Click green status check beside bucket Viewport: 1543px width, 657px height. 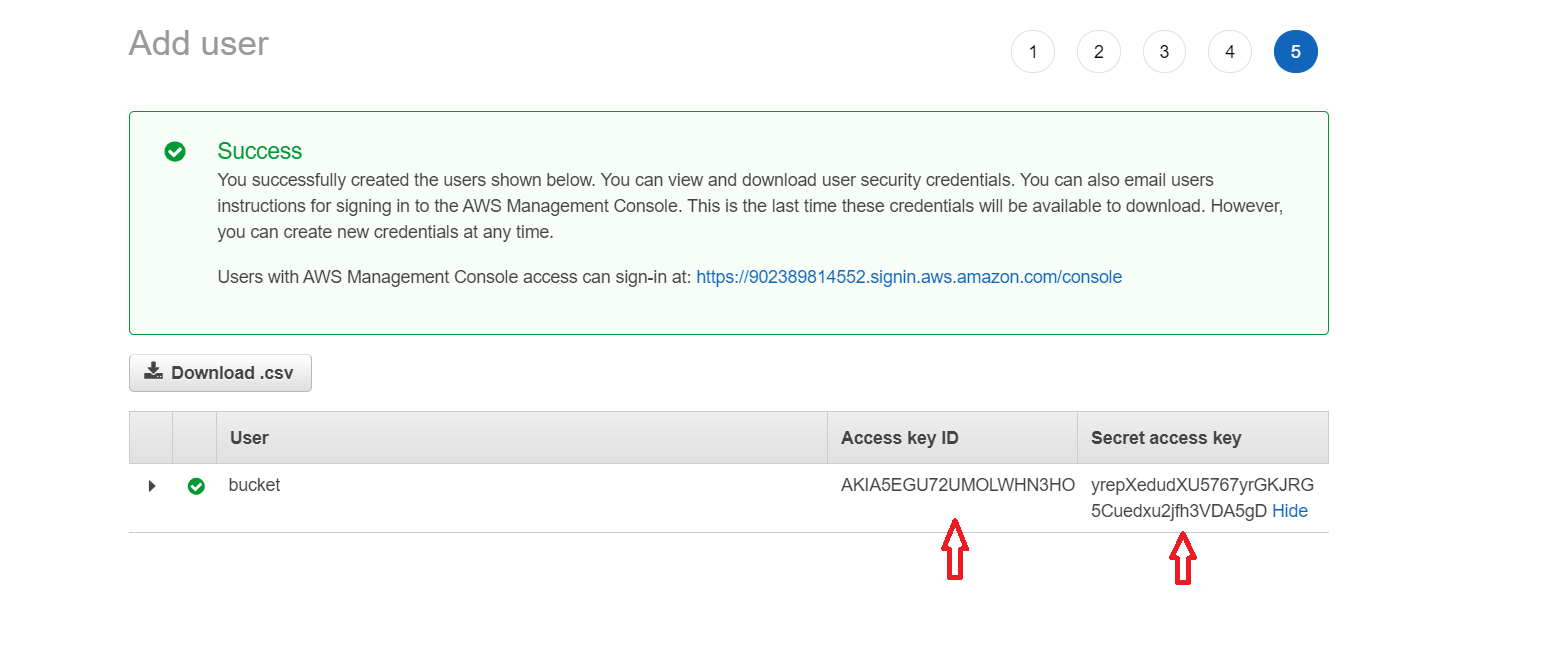click(196, 486)
